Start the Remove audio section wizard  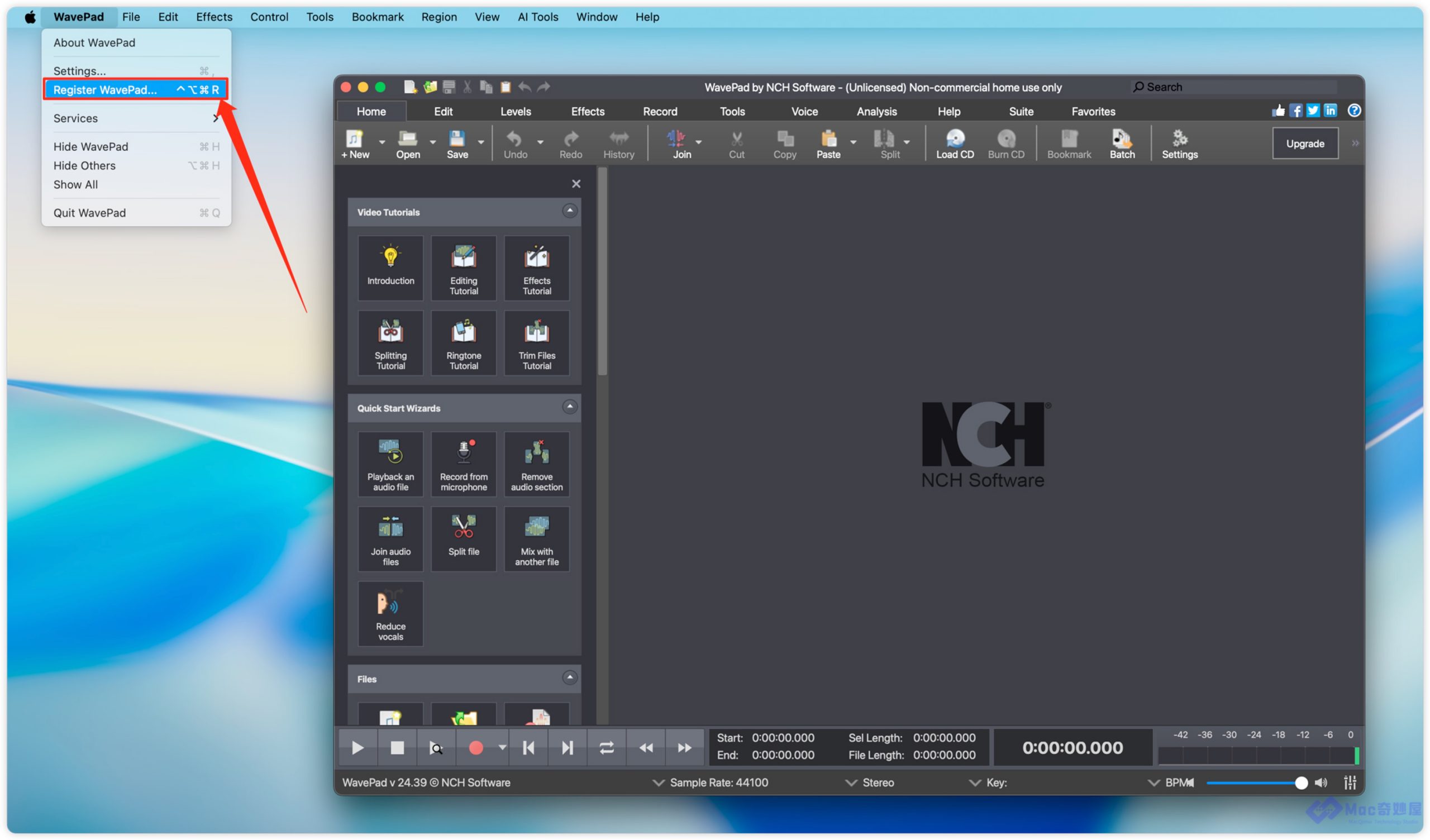pos(537,464)
